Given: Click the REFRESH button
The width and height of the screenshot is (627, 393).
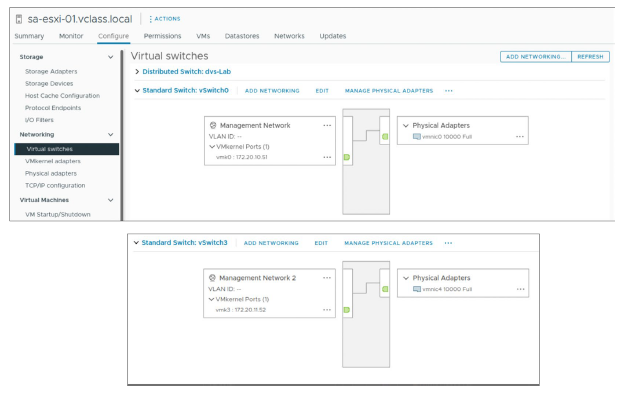Looking at the screenshot, I should click(590, 57).
